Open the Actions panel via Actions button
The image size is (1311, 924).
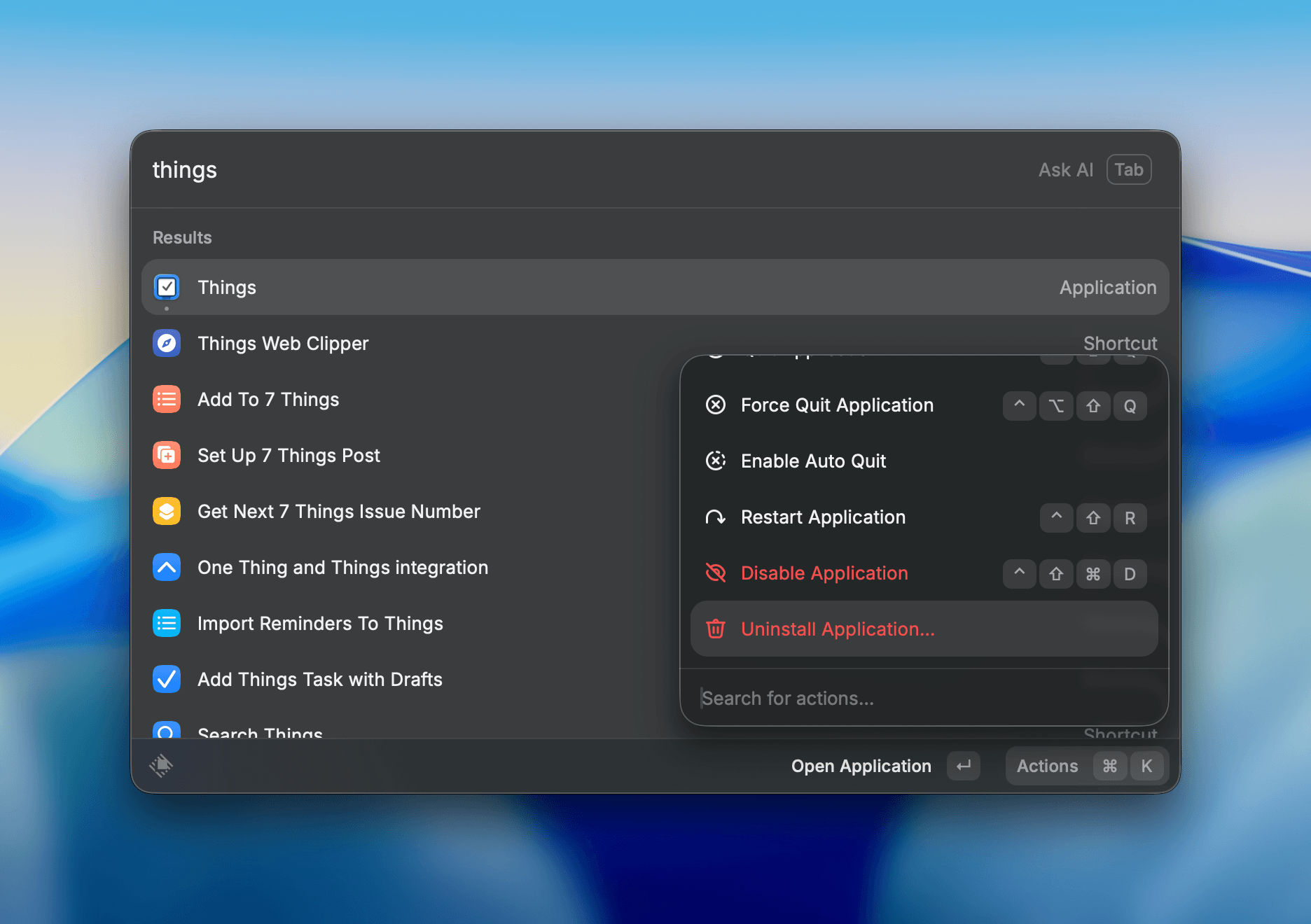[x=1046, y=766]
